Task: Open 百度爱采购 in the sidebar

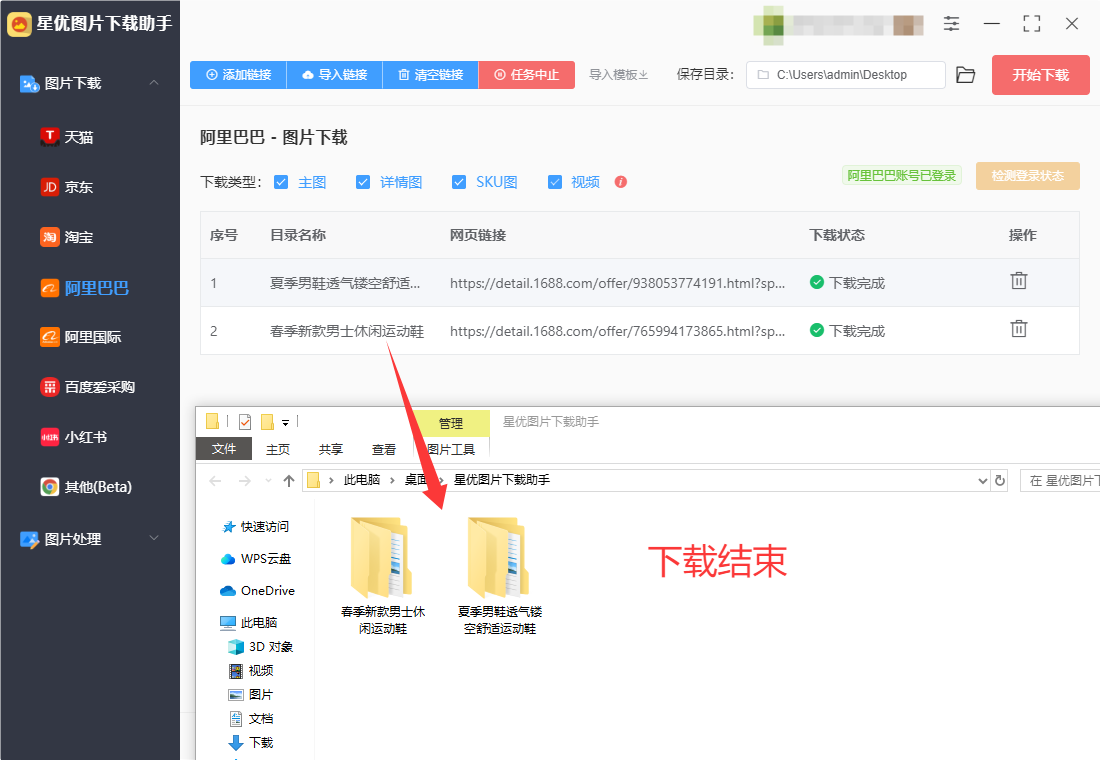Action: click(x=88, y=387)
